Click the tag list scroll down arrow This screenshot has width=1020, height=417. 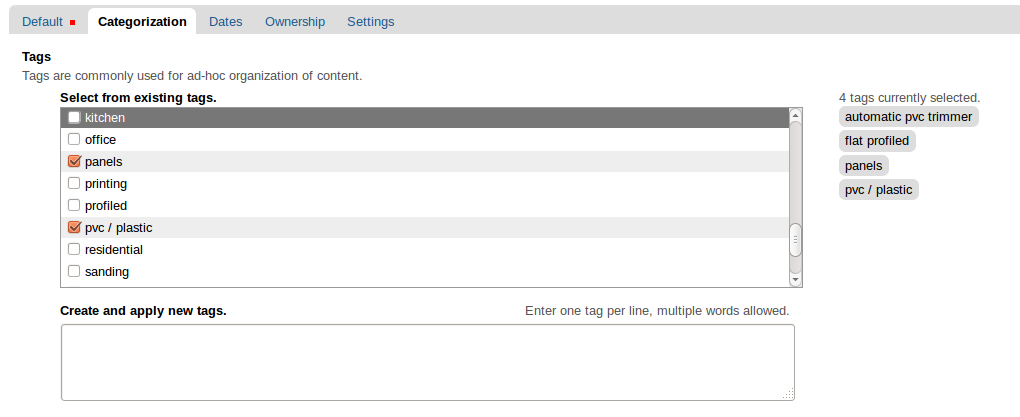click(795, 280)
